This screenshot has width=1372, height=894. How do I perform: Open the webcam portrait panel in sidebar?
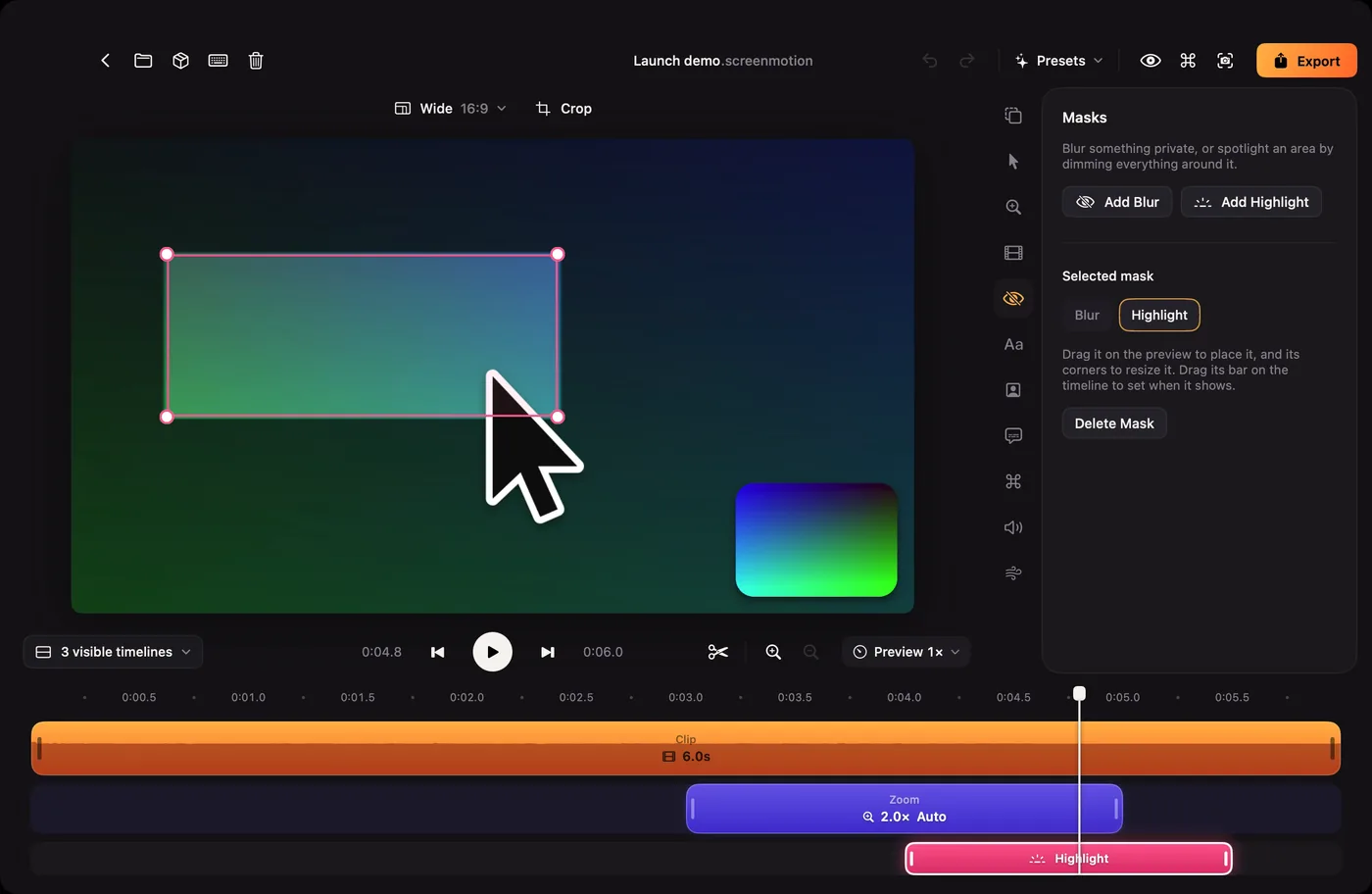pos(1013,390)
